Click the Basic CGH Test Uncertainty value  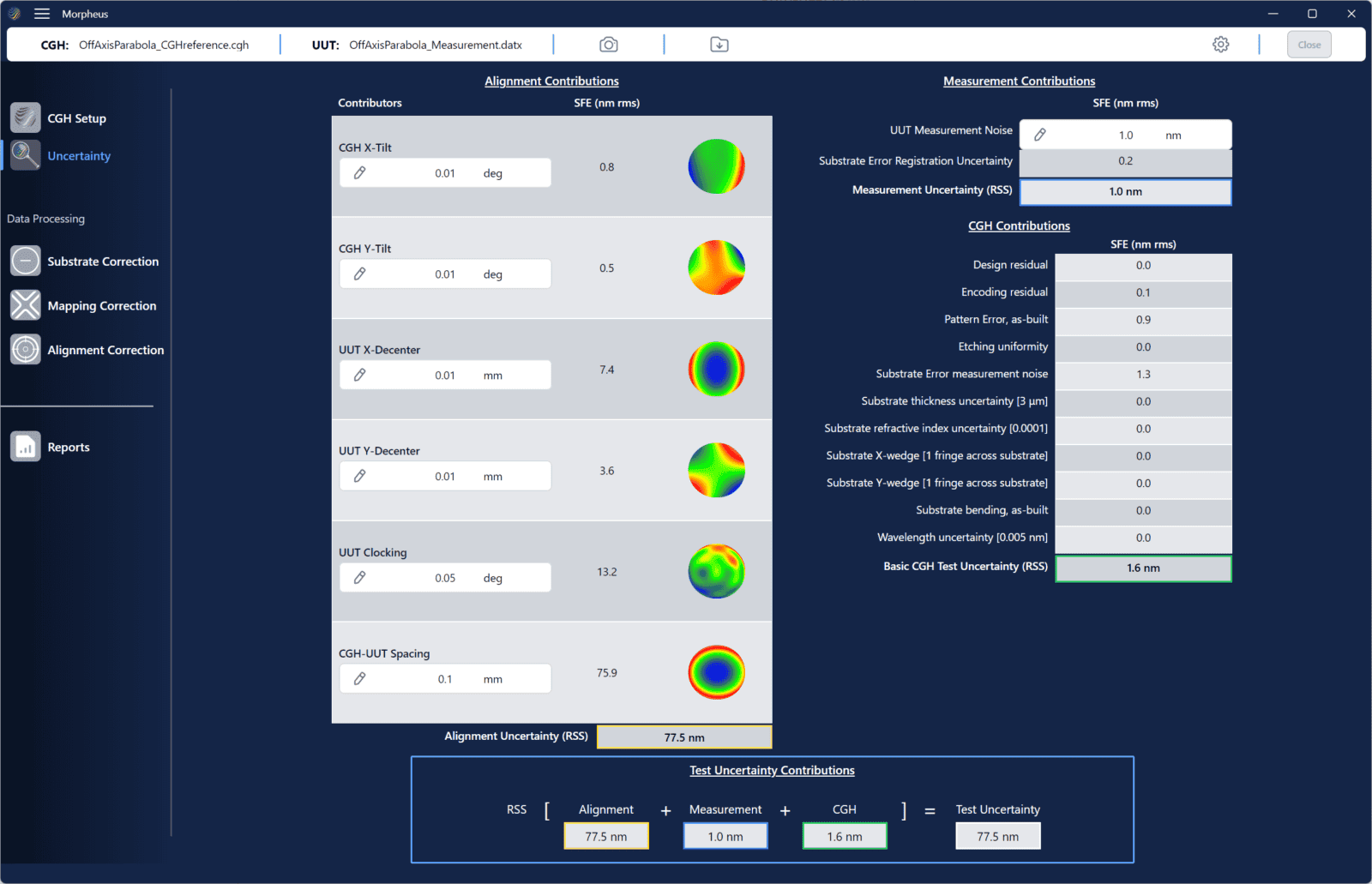click(1142, 568)
